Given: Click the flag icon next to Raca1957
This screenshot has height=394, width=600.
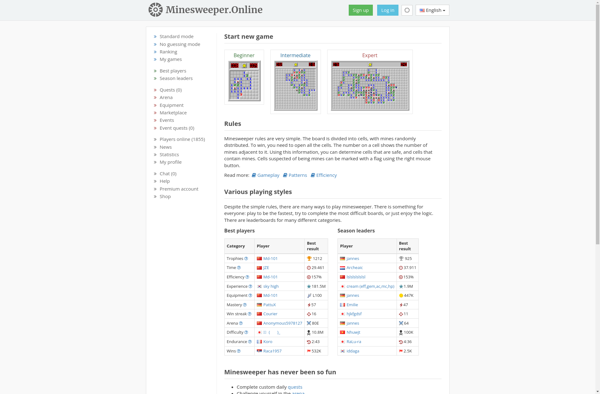Looking at the screenshot, I should 259,351.
